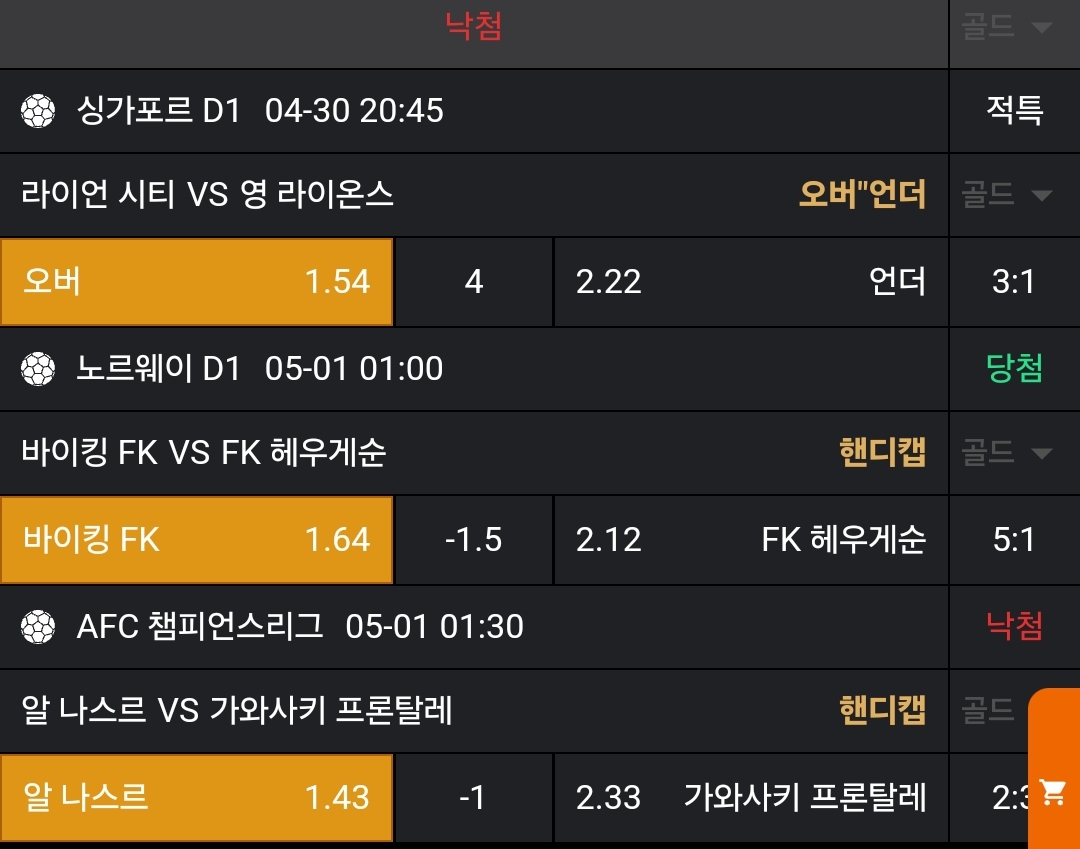Tap soccer ball icon beside AFC 챔피언스리그
This screenshot has height=849, width=1080.
tap(38, 627)
